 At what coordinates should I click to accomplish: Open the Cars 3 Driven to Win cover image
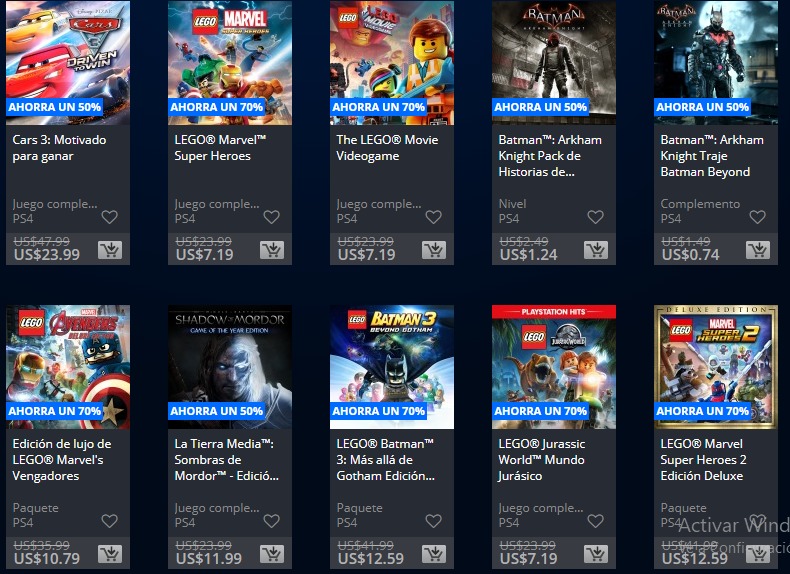click(68, 62)
